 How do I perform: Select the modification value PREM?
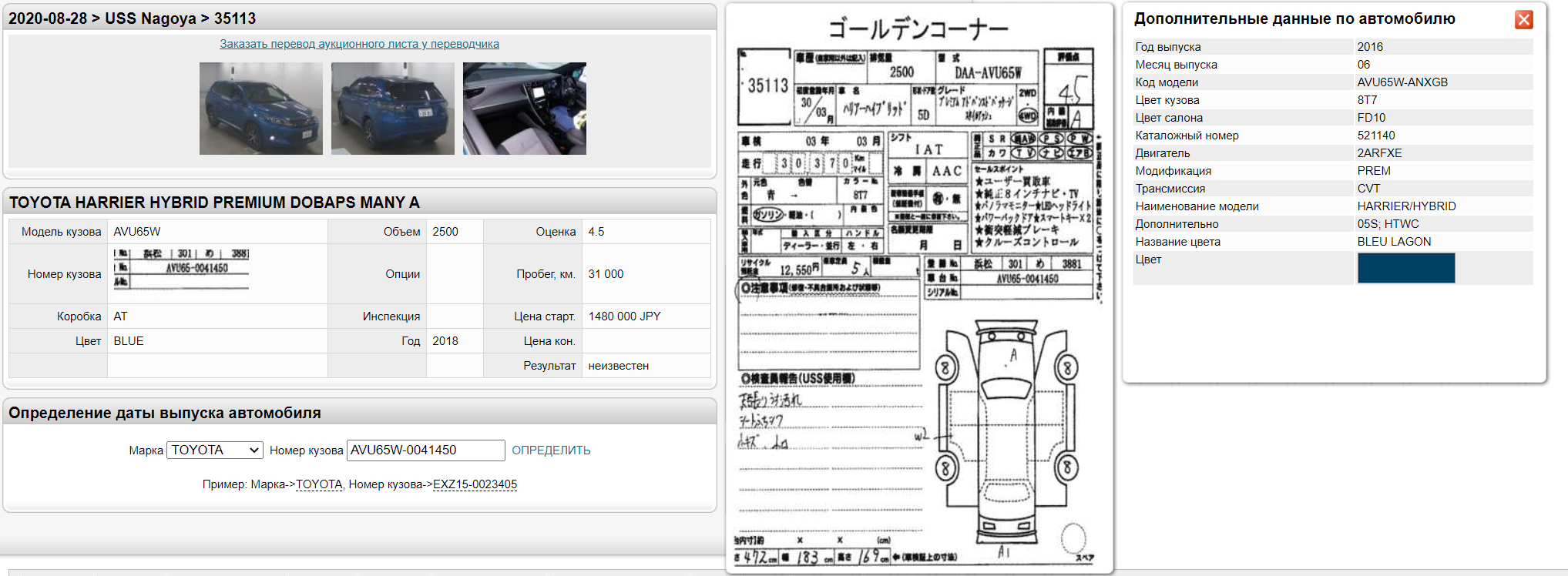pyautogui.click(x=1374, y=171)
